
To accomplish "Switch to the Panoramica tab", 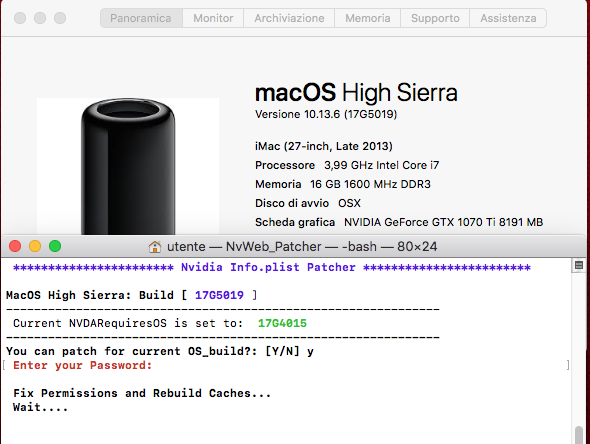I will pyautogui.click(x=141, y=18).
